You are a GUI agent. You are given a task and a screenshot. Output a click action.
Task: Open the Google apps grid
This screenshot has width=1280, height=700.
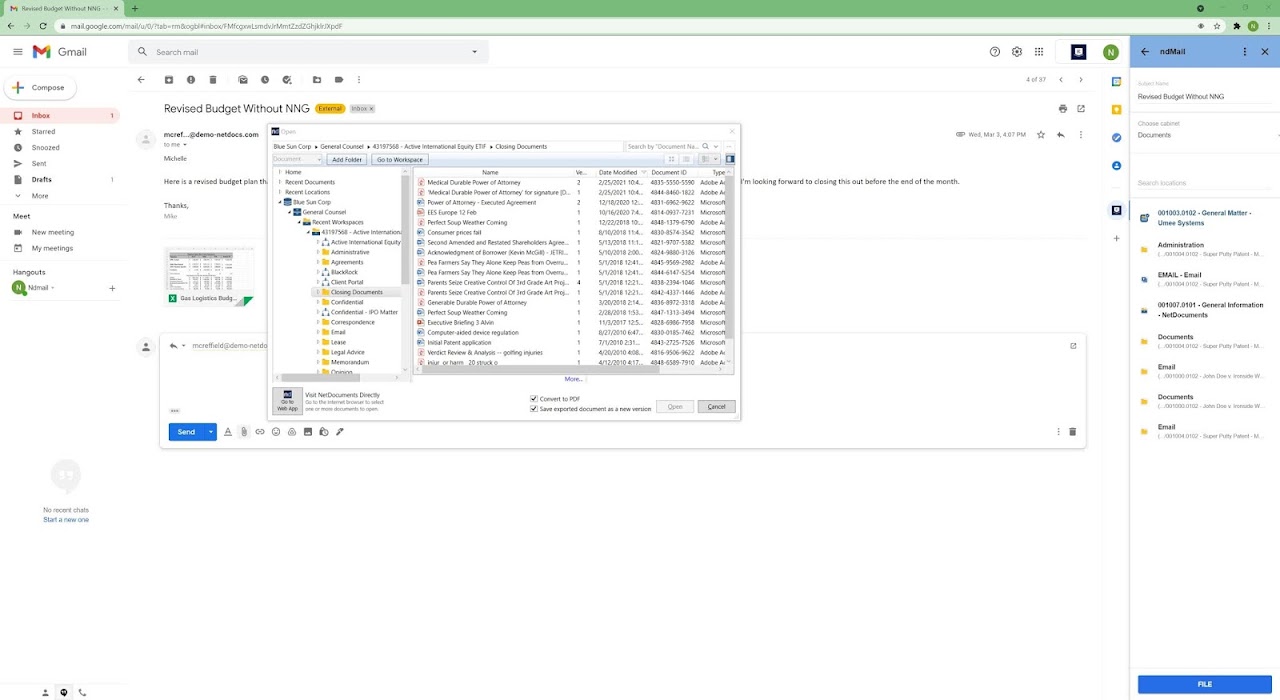[1039, 52]
